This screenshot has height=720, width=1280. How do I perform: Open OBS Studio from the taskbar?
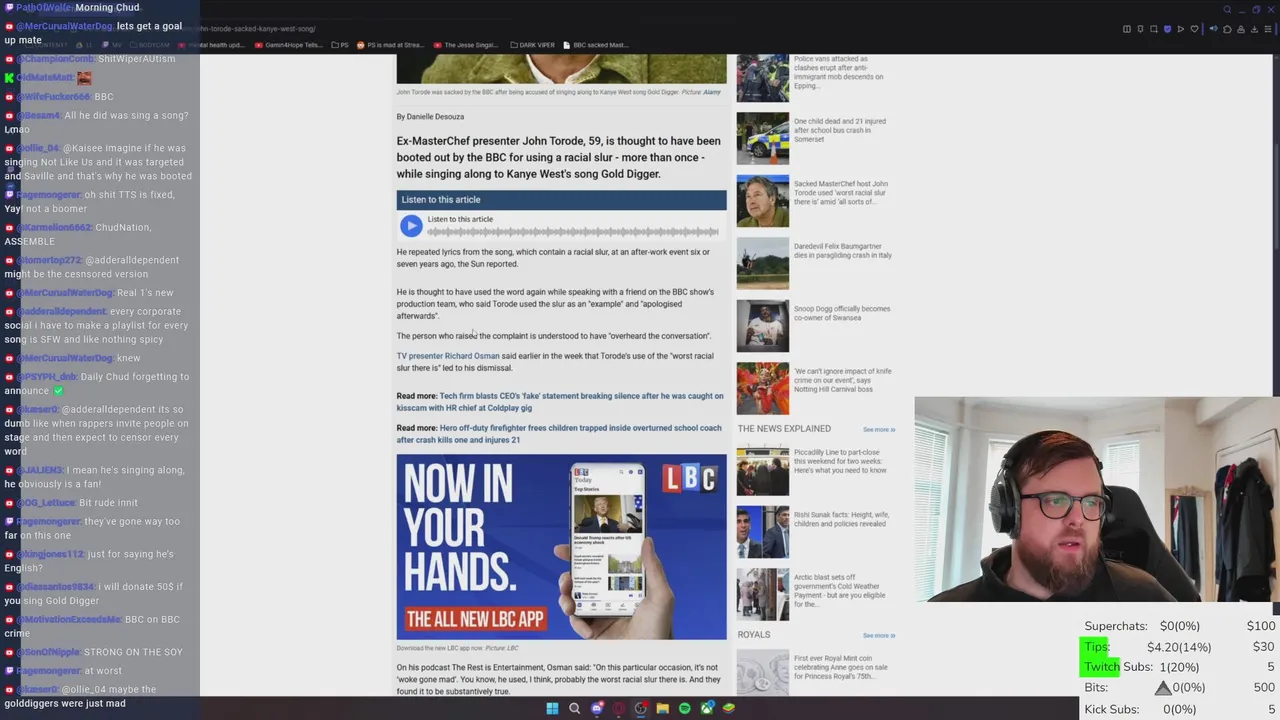click(x=641, y=708)
